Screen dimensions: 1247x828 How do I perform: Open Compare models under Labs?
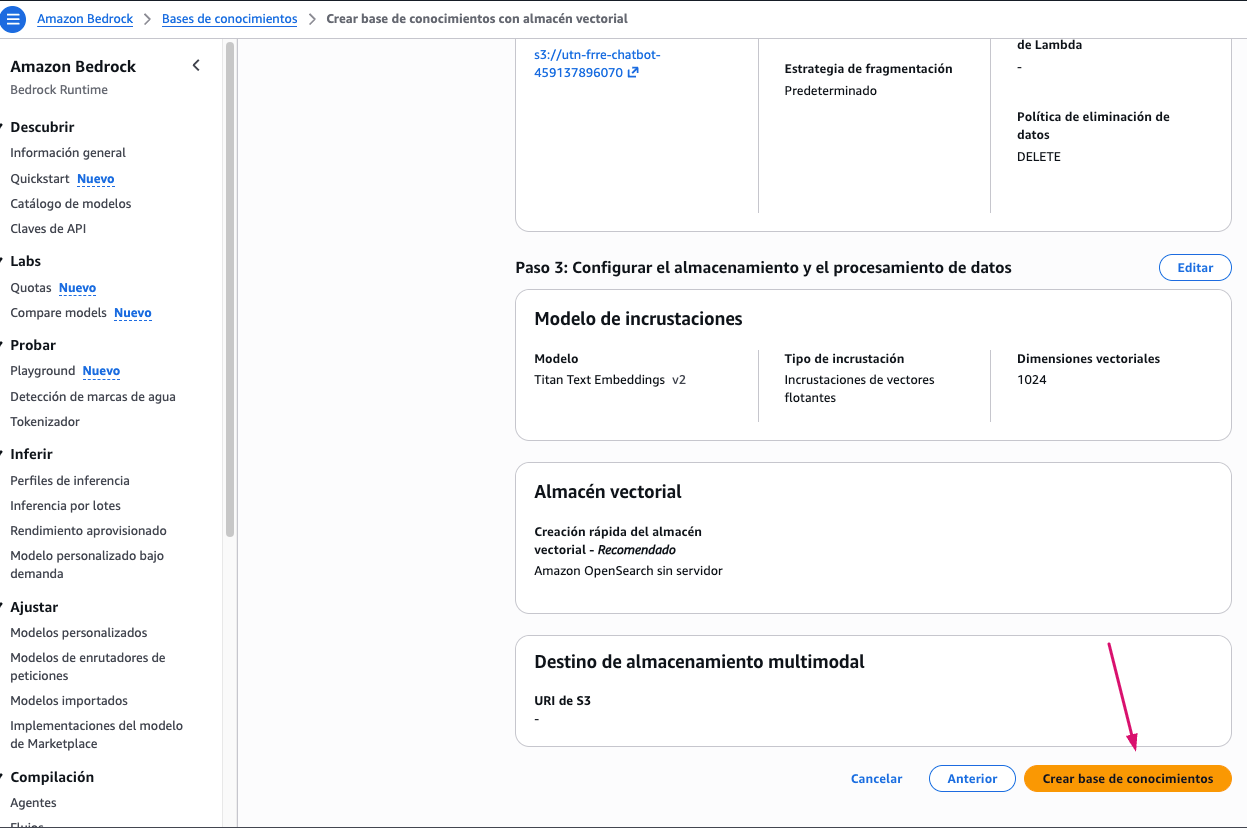[x=58, y=313]
